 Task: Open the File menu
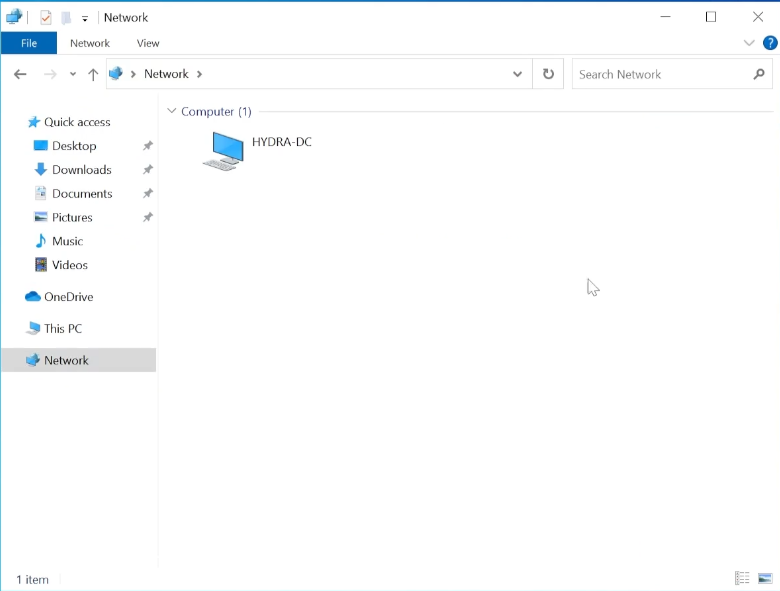coord(29,43)
